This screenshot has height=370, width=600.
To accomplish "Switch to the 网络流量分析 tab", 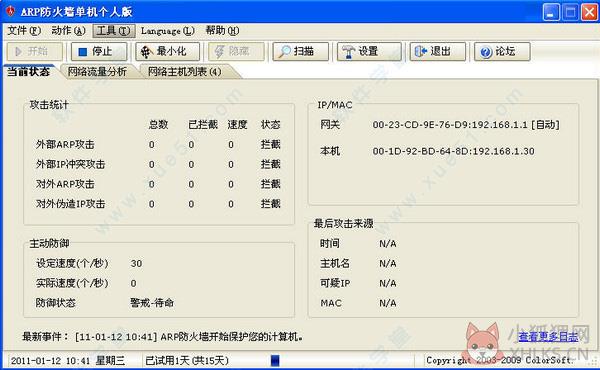I will (x=97, y=72).
